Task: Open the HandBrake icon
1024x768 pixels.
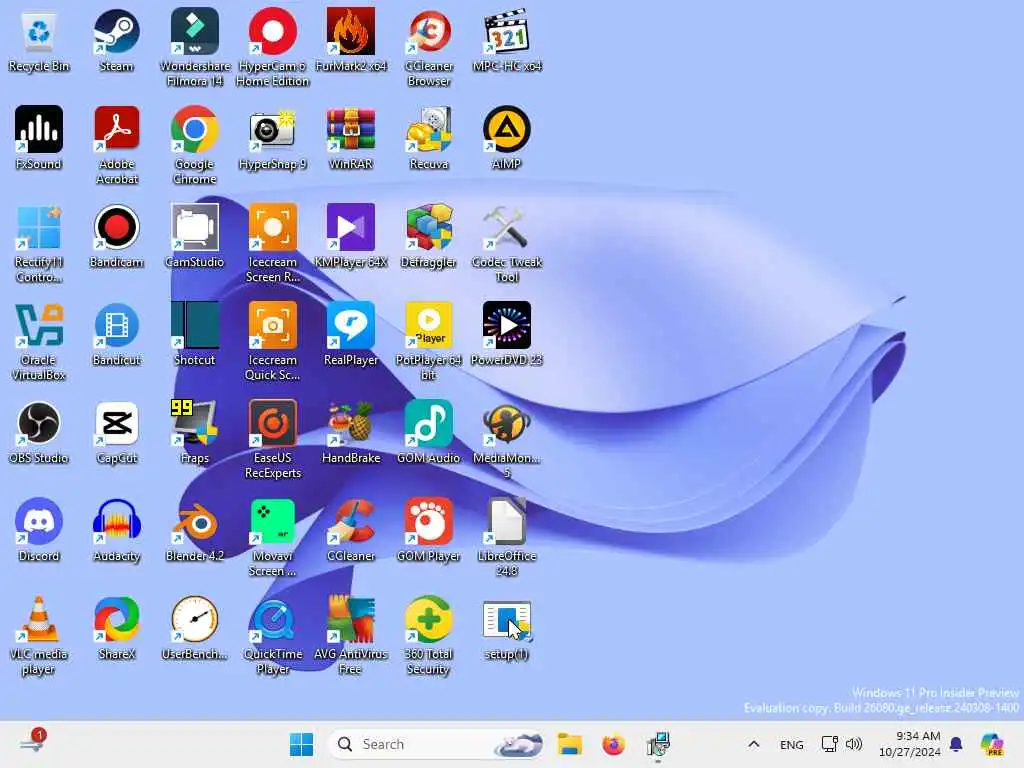Action: 351,433
